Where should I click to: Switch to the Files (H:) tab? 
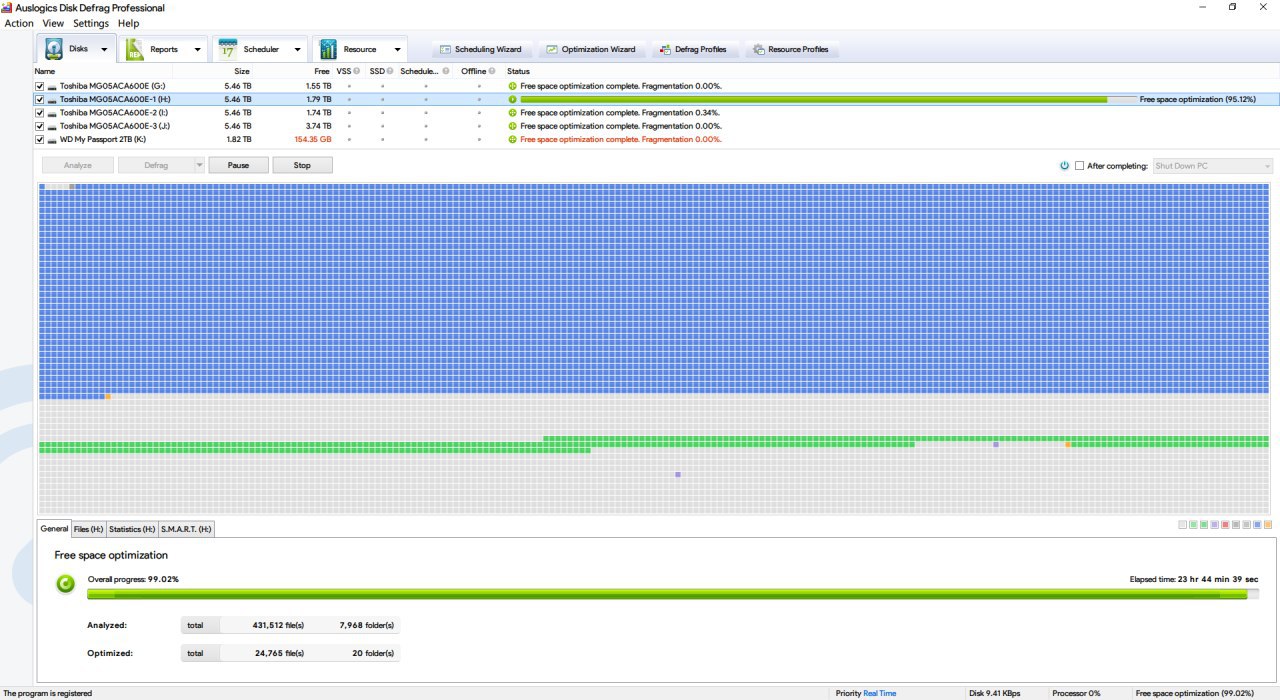(x=89, y=529)
